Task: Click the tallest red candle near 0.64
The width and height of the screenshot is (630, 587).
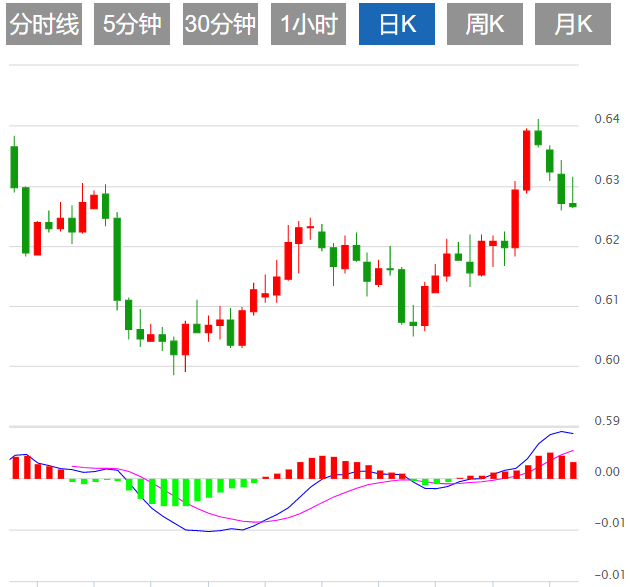Action: coord(526,160)
